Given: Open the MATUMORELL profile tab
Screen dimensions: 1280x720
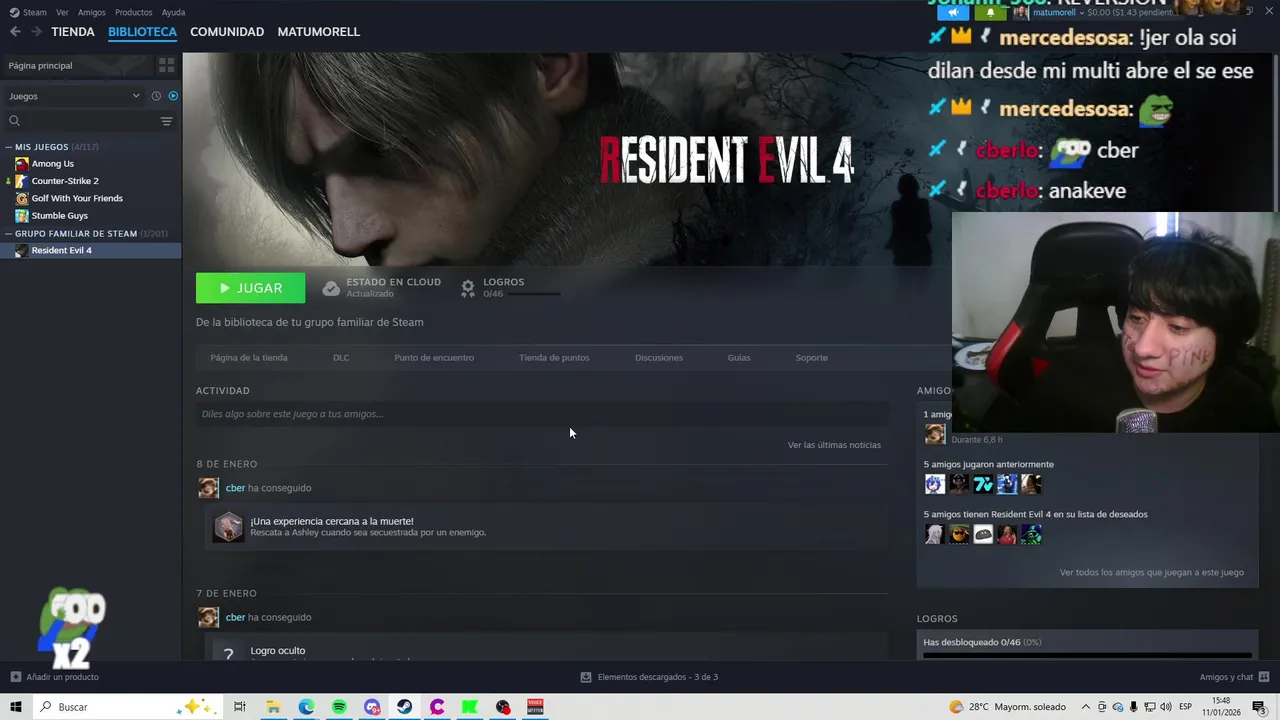Looking at the screenshot, I should click(318, 32).
